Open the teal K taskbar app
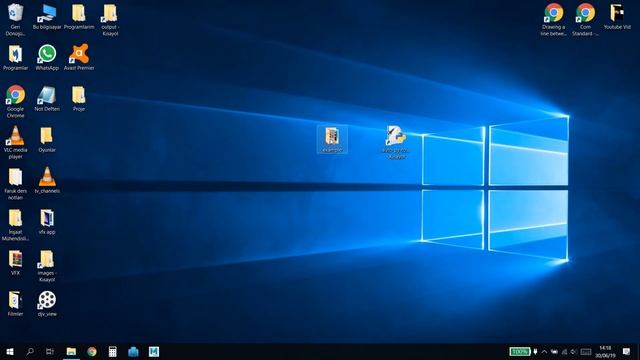640x360 pixels. (154, 351)
